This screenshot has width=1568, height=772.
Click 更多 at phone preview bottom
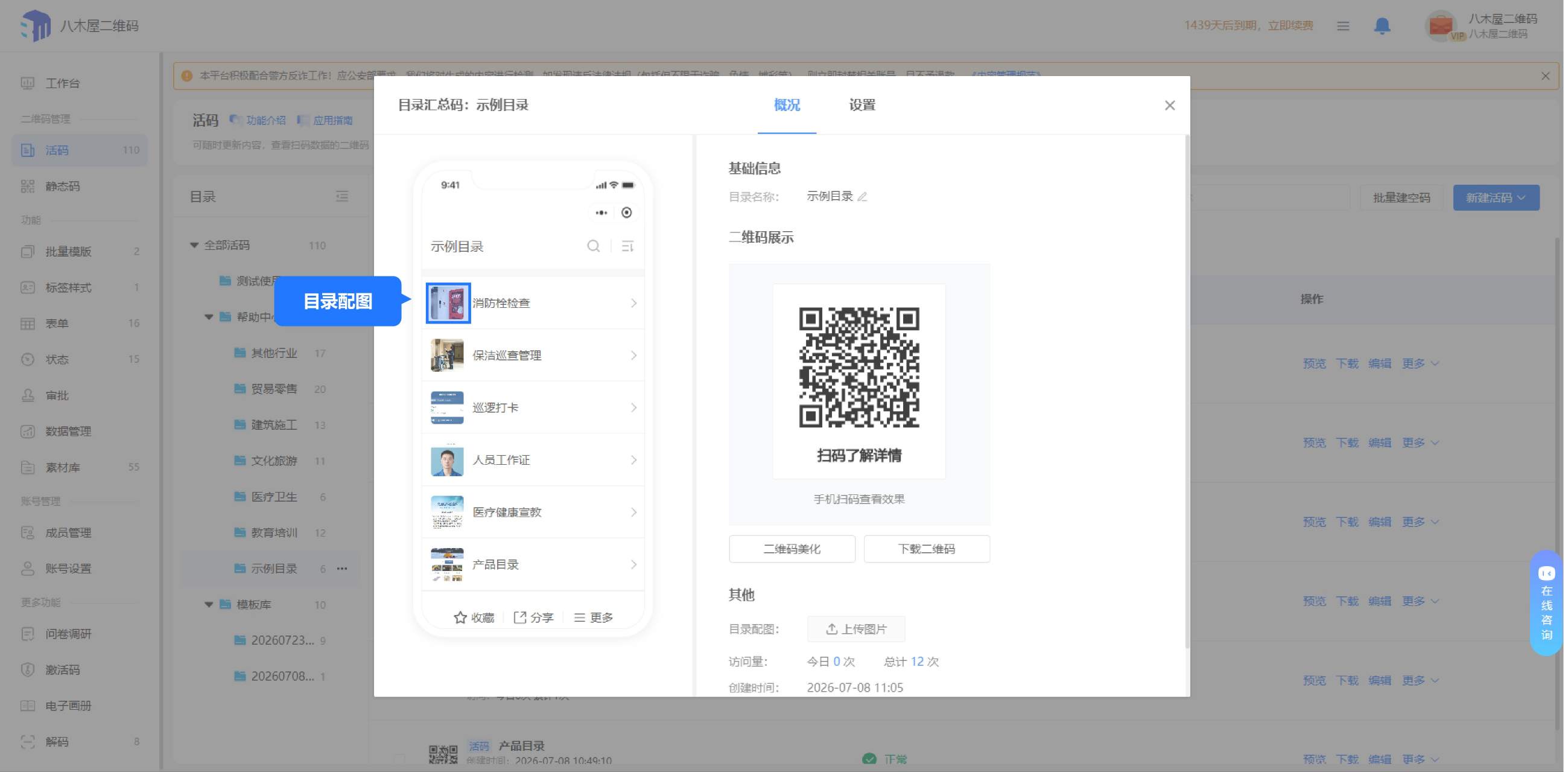point(594,617)
